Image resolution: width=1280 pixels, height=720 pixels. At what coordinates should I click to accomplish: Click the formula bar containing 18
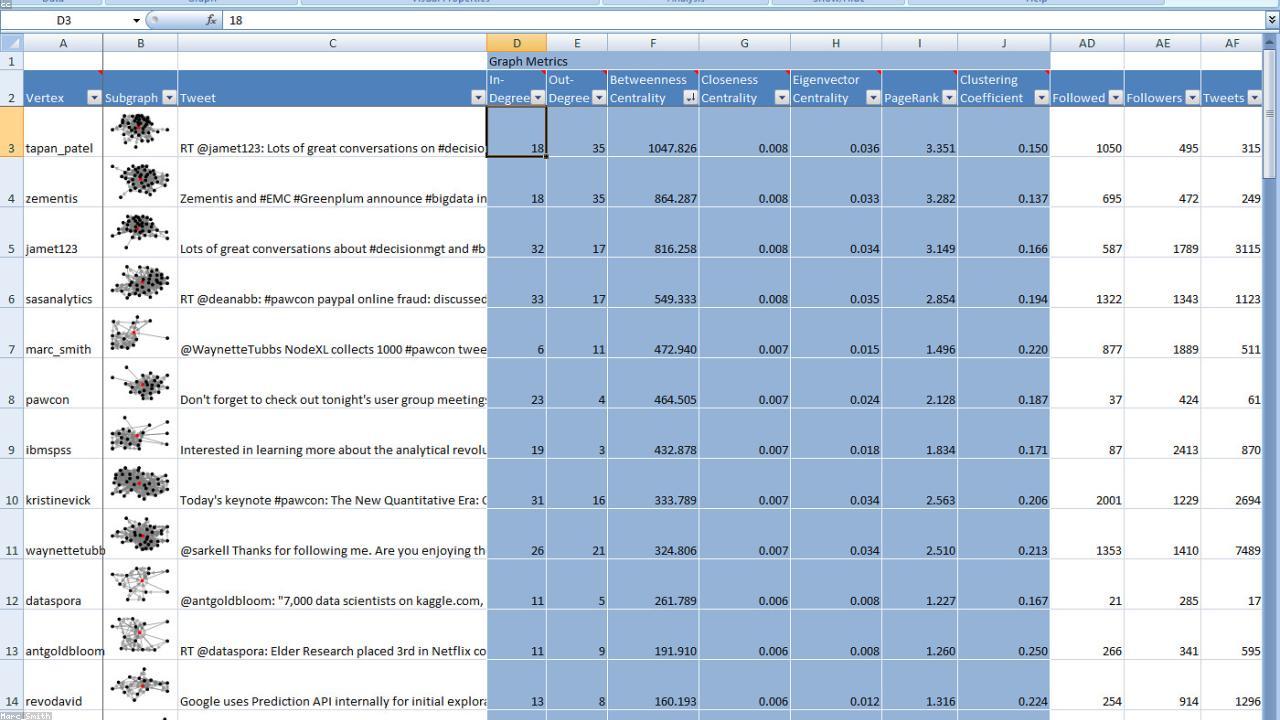click(742, 20)
